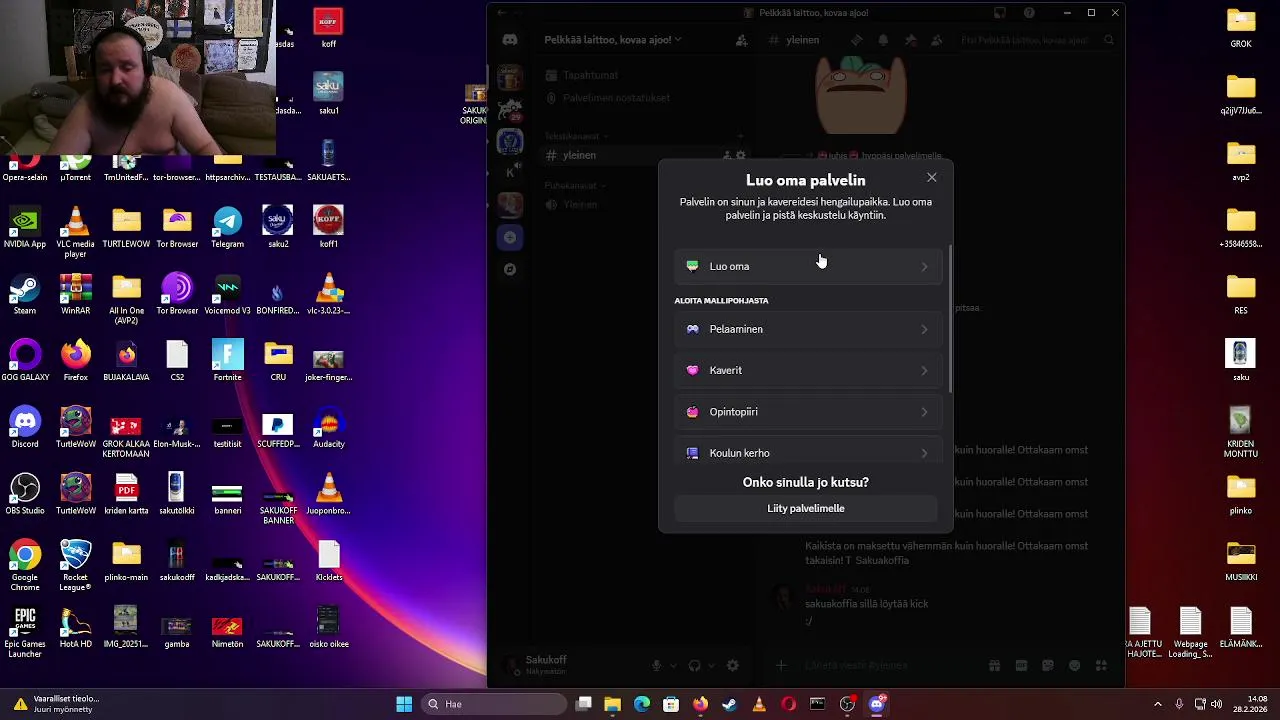Select the Kaverit server template

pyautogui.click(x=806, y=370)
